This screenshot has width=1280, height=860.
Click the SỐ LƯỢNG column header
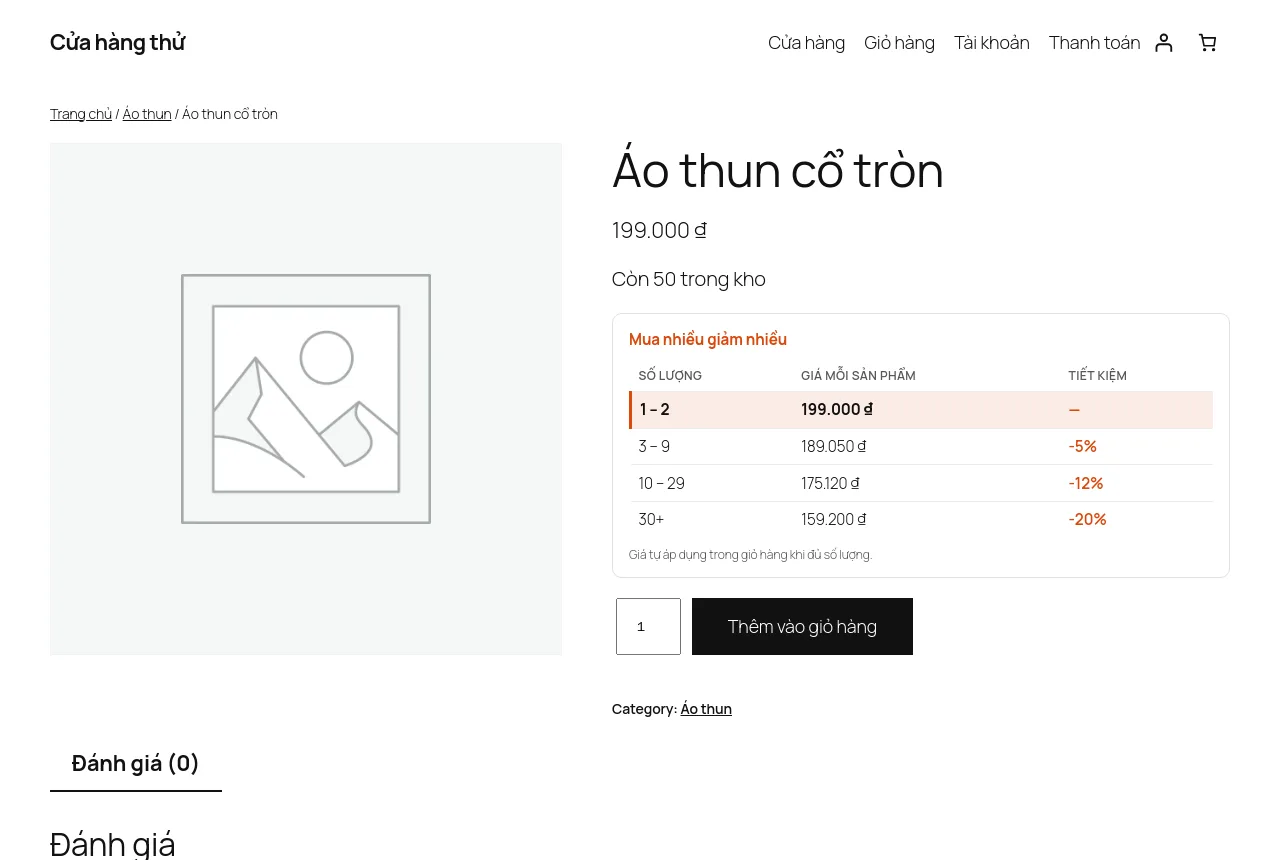click(670, 376)
